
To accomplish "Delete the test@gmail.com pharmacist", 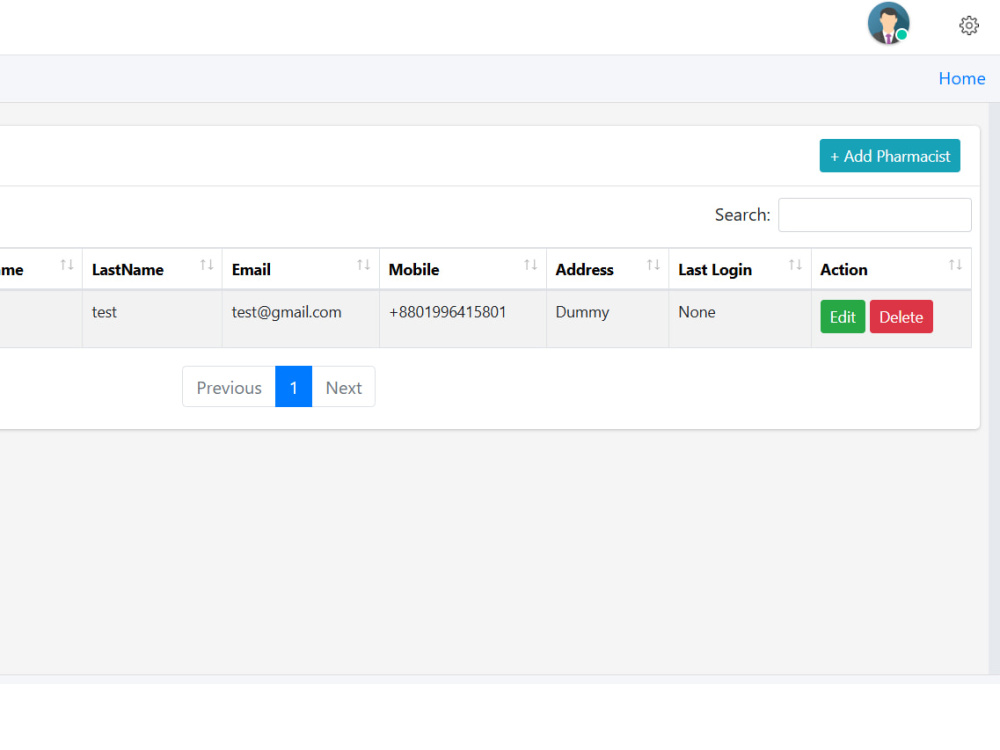I will pos(901,317).
